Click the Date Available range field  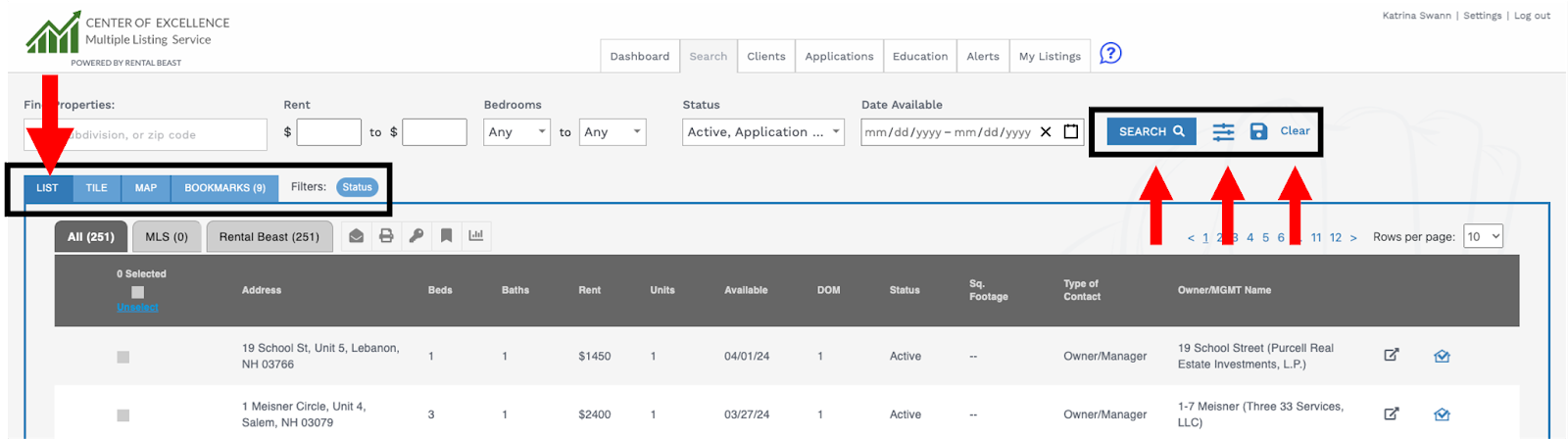click(x=971, y=131)
